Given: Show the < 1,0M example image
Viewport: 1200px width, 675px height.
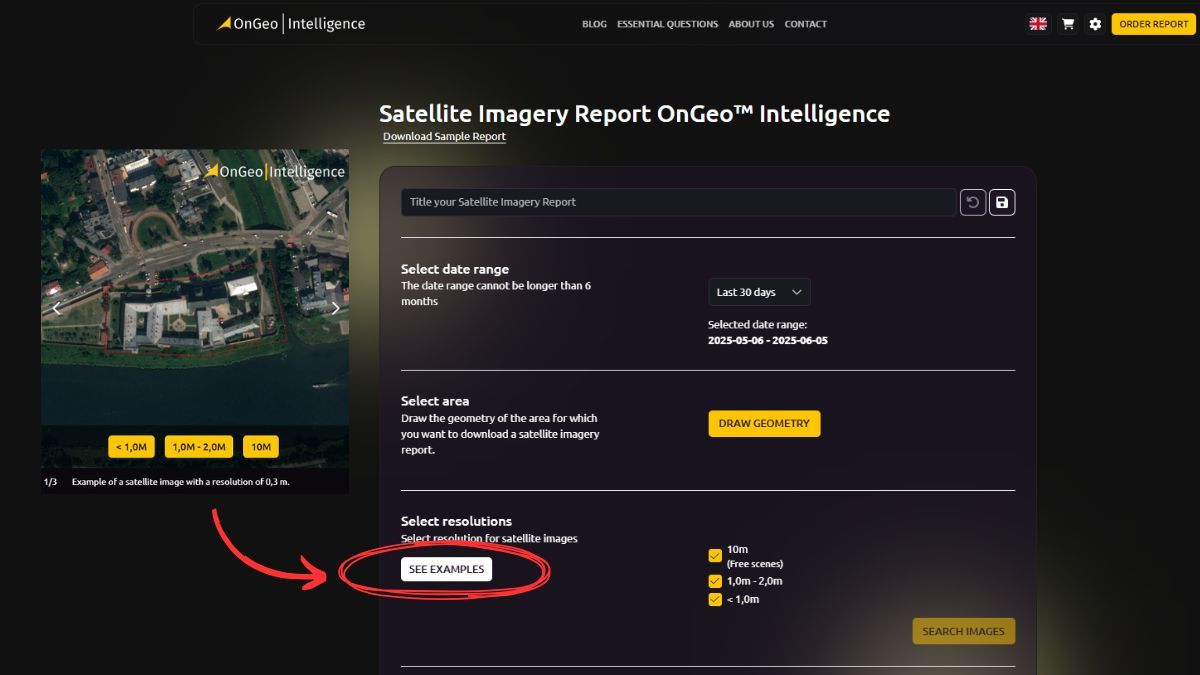Looking at the screenshot, I should (131, 447).
